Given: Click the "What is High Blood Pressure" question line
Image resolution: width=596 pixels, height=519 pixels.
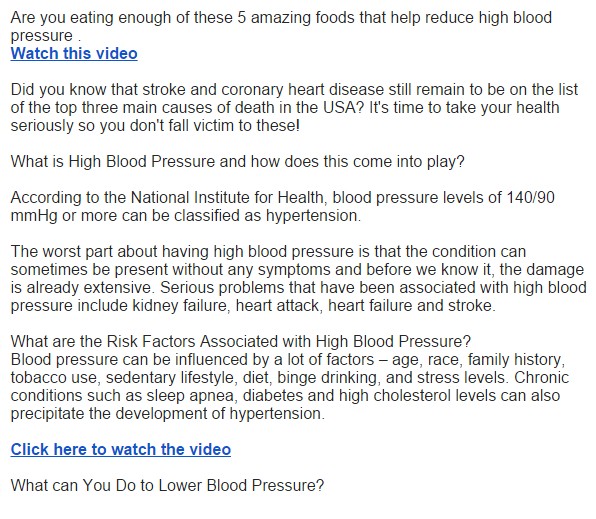Looking at the screenshot, I should point(237,162).
